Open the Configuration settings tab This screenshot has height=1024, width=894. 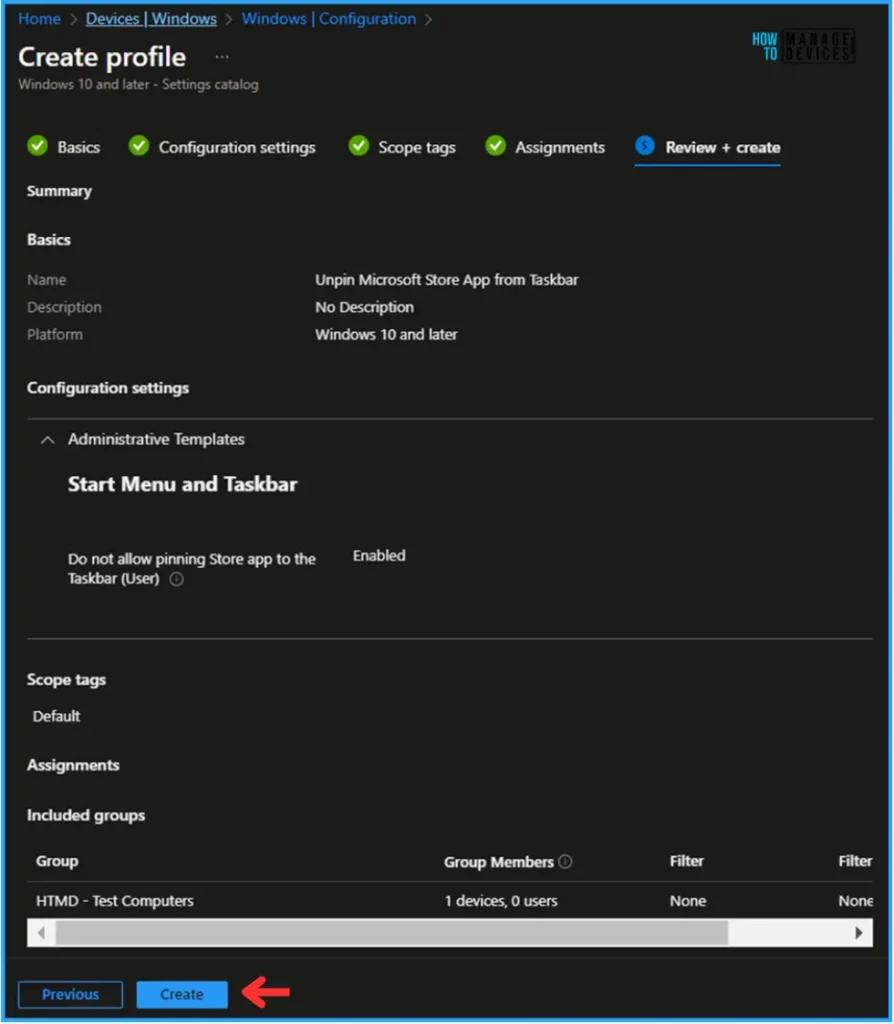coord(237,147)
